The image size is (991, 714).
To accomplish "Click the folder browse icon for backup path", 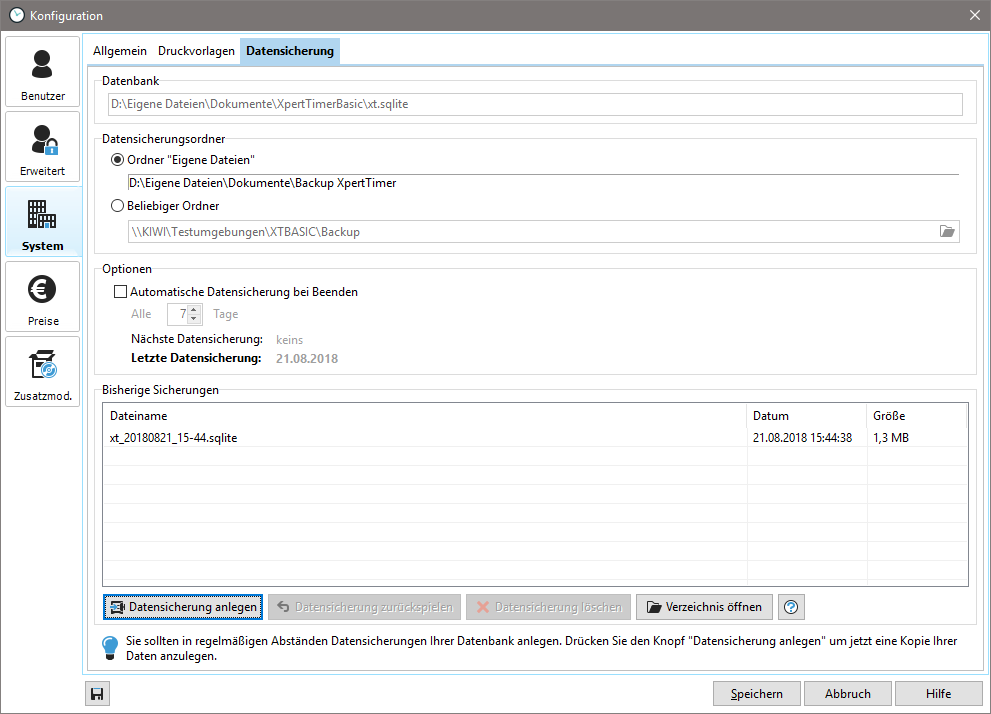I will tap(947, 232).
